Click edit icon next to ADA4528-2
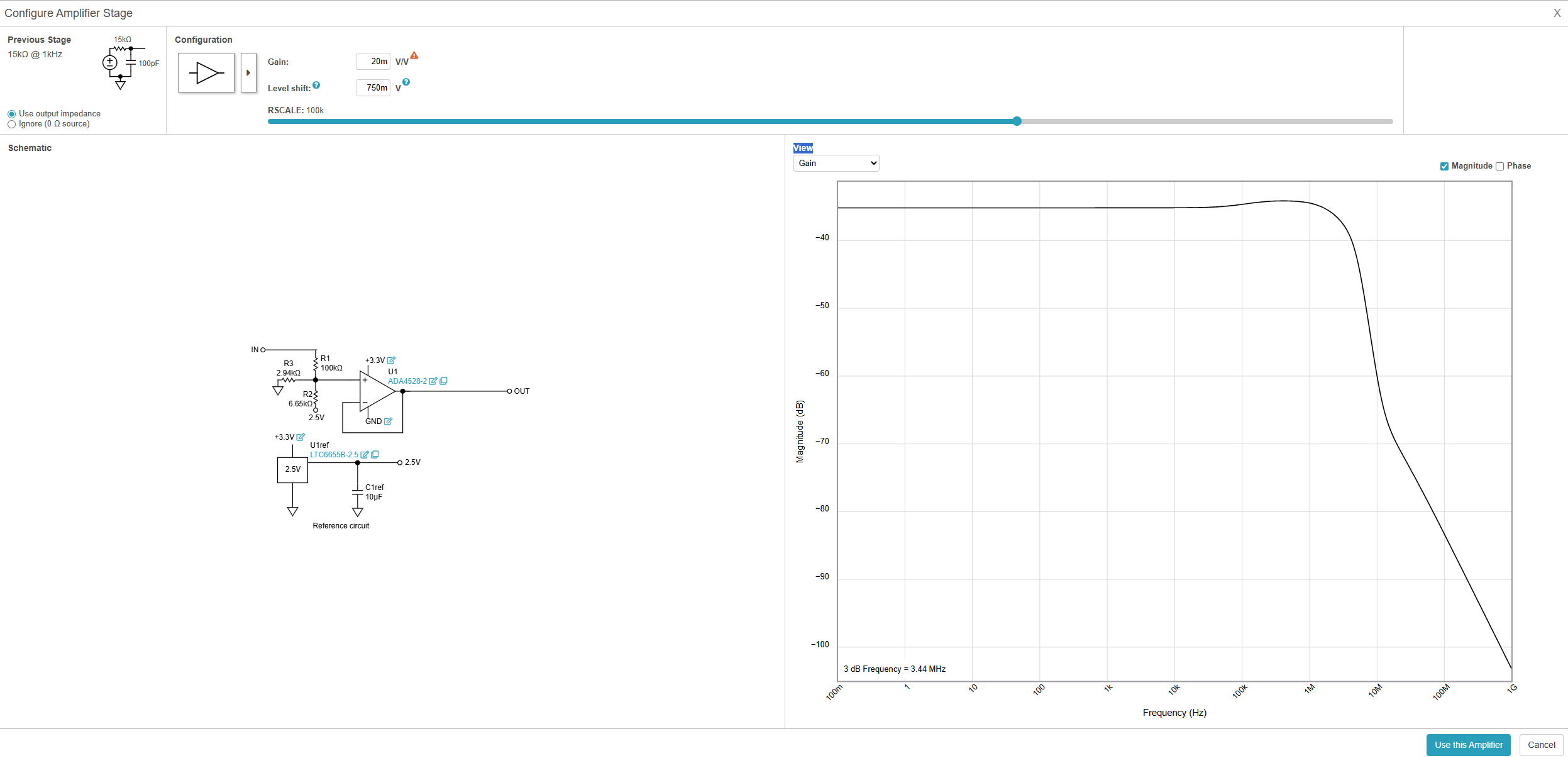Viewport: 1568px width, 758px height. coord(433,381)
